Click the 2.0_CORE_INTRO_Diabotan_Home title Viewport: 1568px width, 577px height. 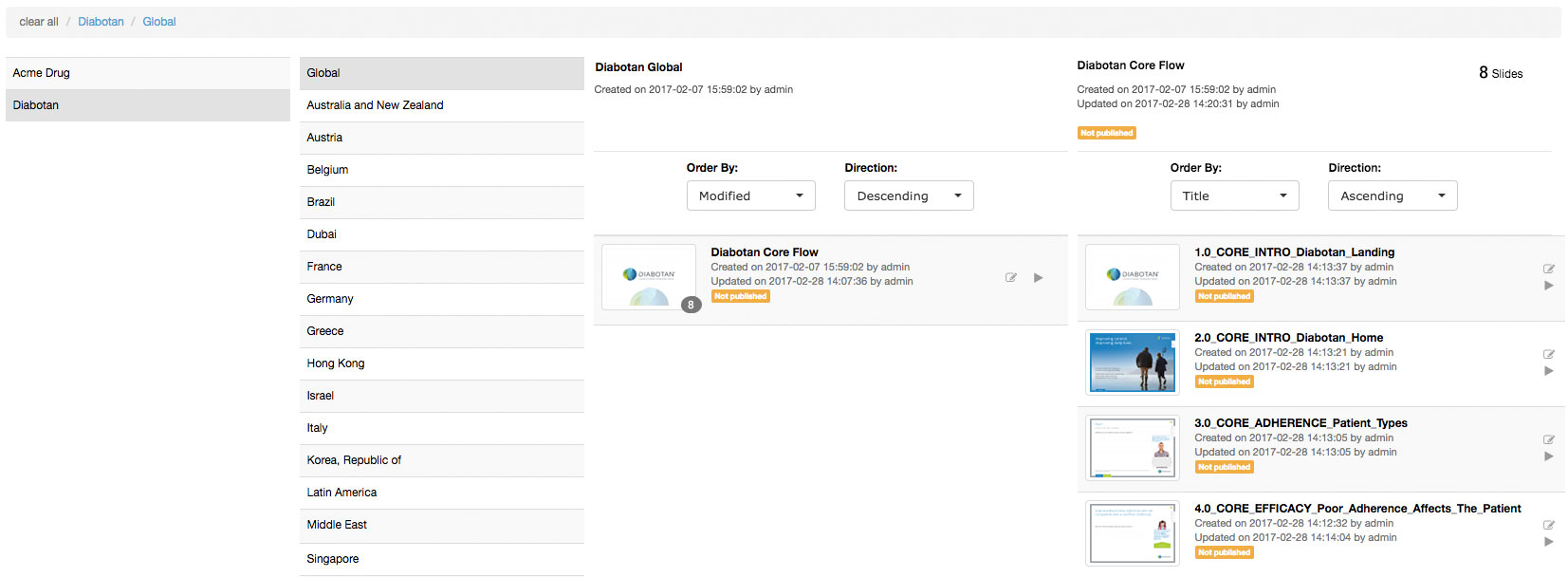[x=1288, y=338]
